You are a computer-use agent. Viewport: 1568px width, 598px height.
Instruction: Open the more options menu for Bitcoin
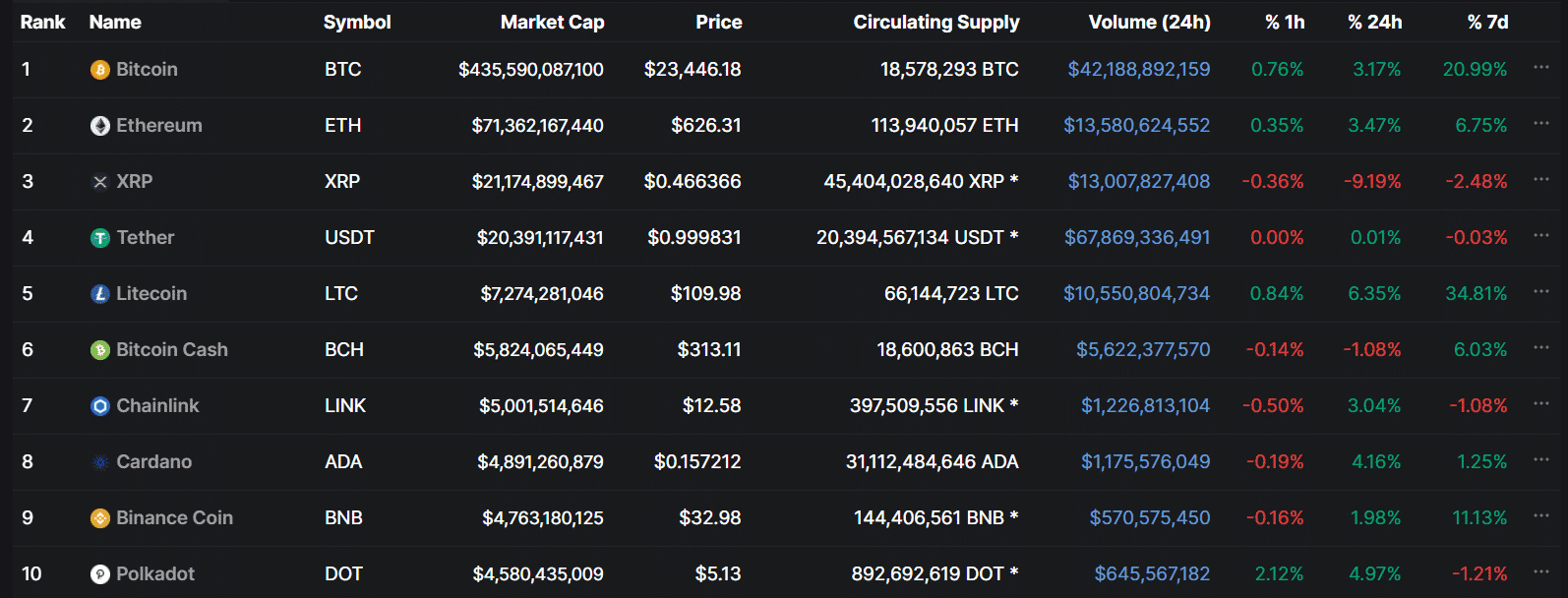1540,67
